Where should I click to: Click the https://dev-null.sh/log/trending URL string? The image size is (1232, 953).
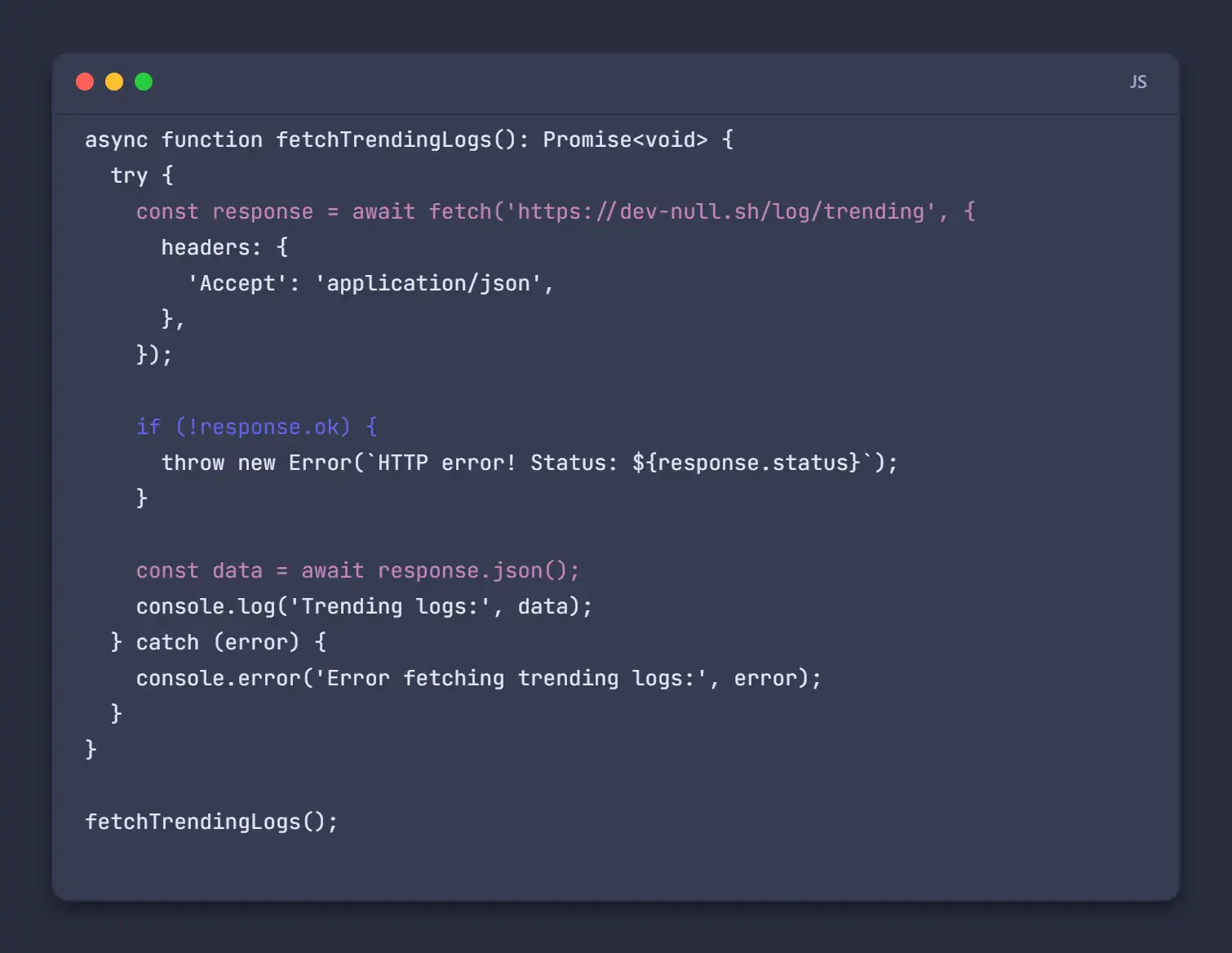point(720,211)
